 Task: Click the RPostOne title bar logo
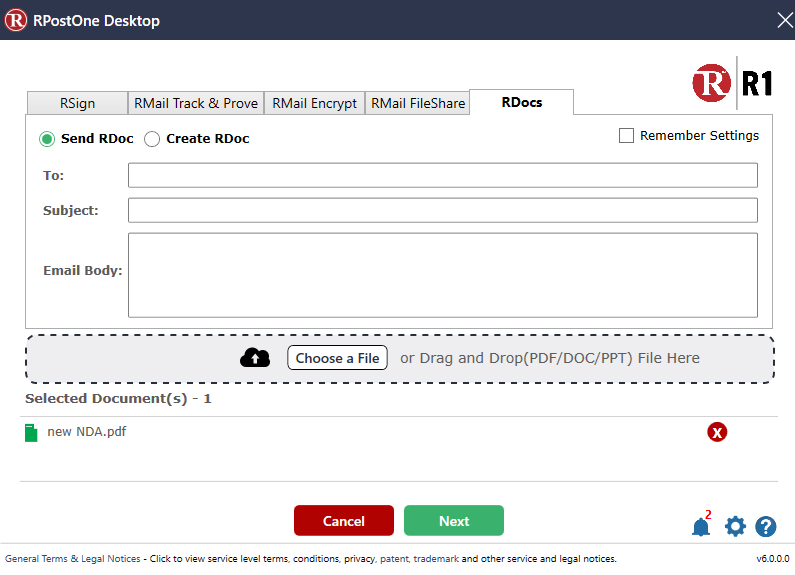(x=15, y=20)
